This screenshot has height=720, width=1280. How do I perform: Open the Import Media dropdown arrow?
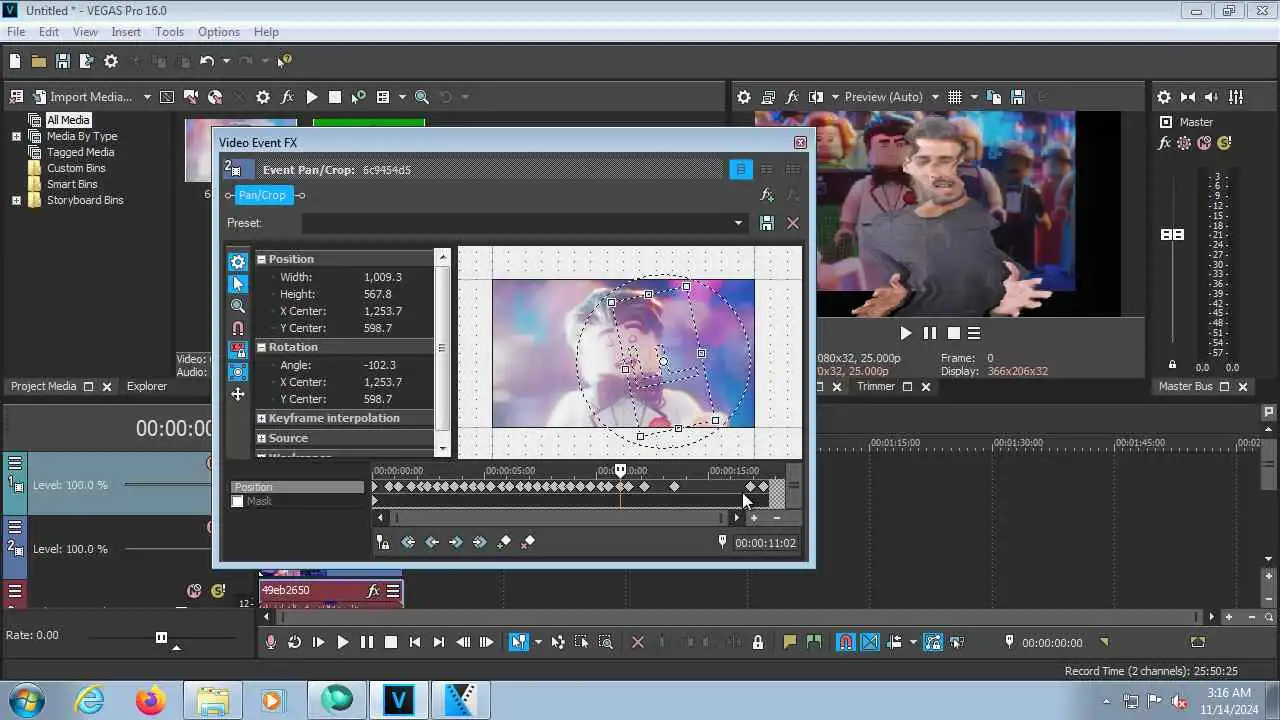click(147, 97)
